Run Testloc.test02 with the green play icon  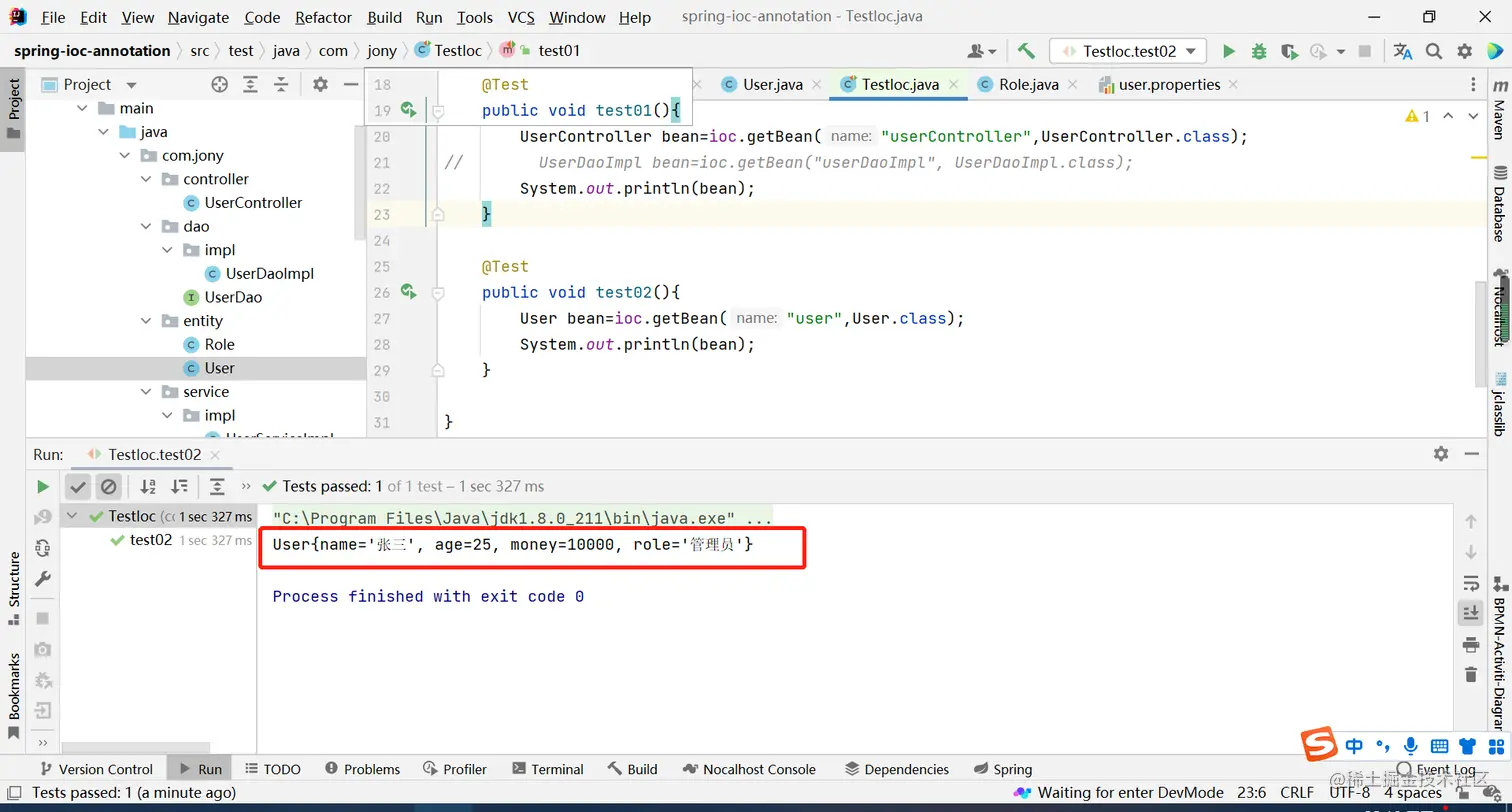point(1229,51)
